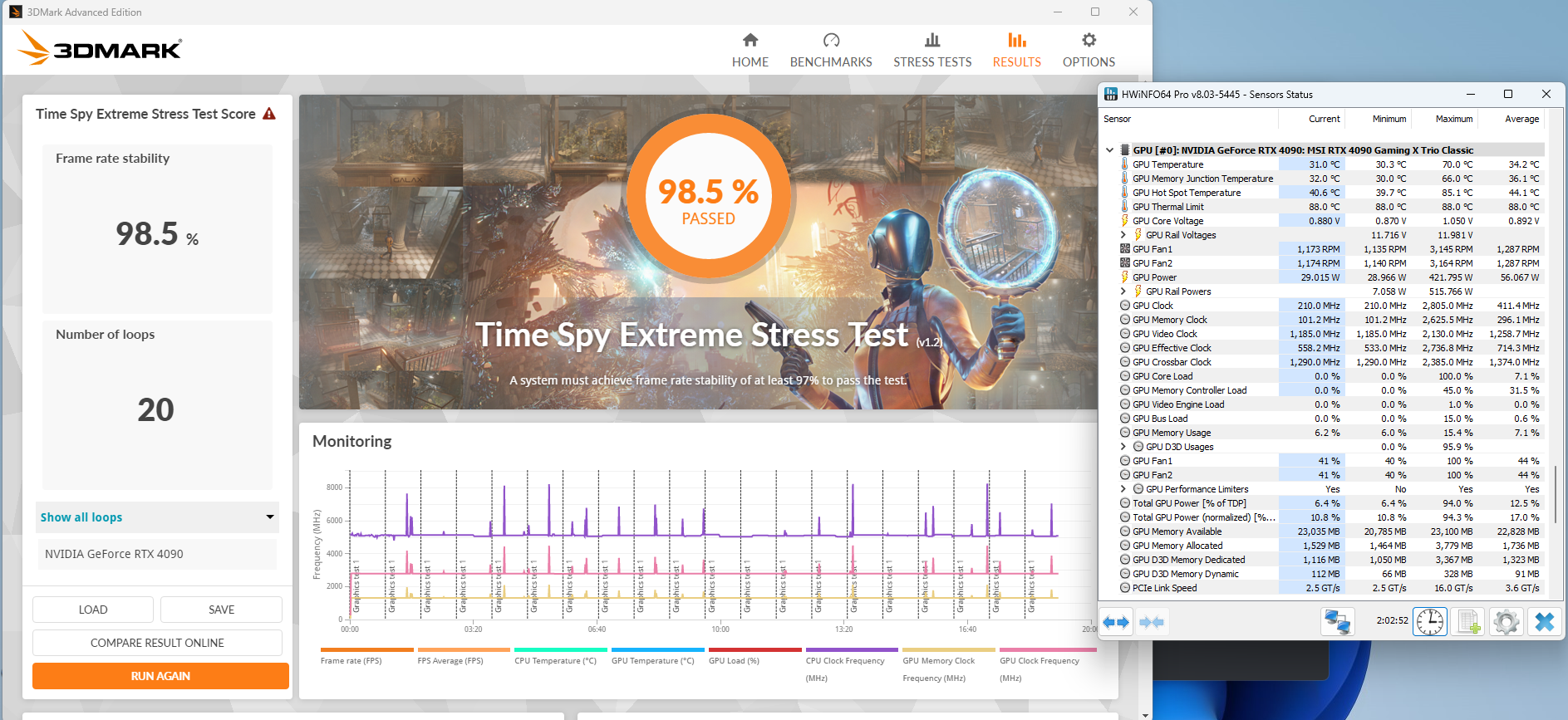Click the log file icon with green plus
Image resolution: width=1568 pixels, height=720 pixels.
point(1468,621)
